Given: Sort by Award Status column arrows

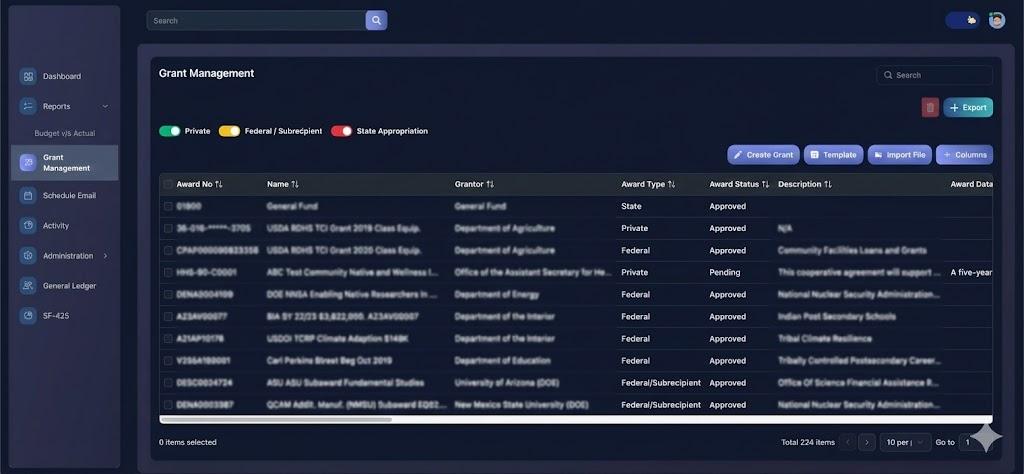Looking at the screenshot, I should point(765,184).
